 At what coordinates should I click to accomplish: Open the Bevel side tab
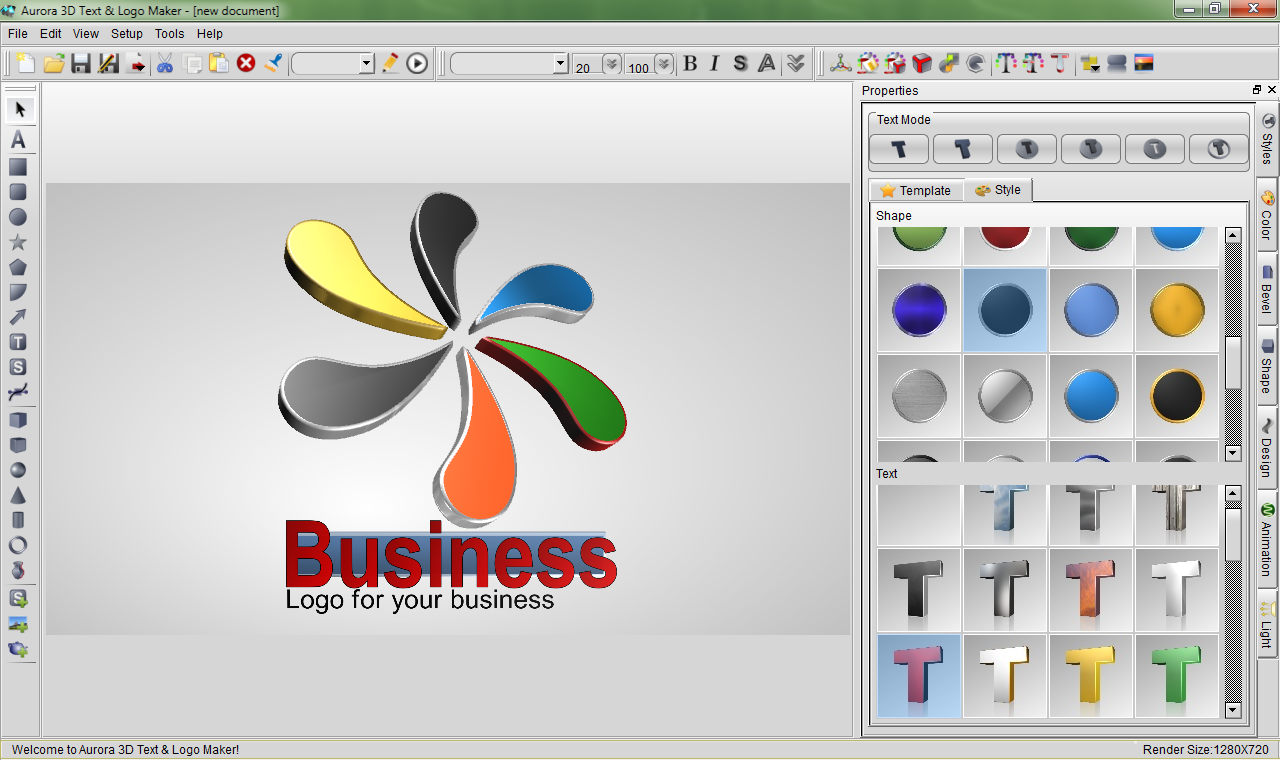click(x=1267, y=290)
